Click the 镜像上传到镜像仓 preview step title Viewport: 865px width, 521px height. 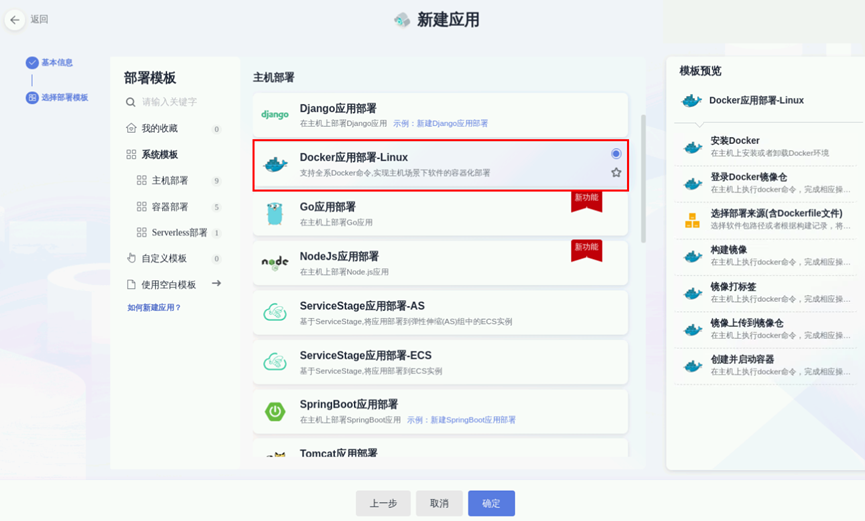747,323
